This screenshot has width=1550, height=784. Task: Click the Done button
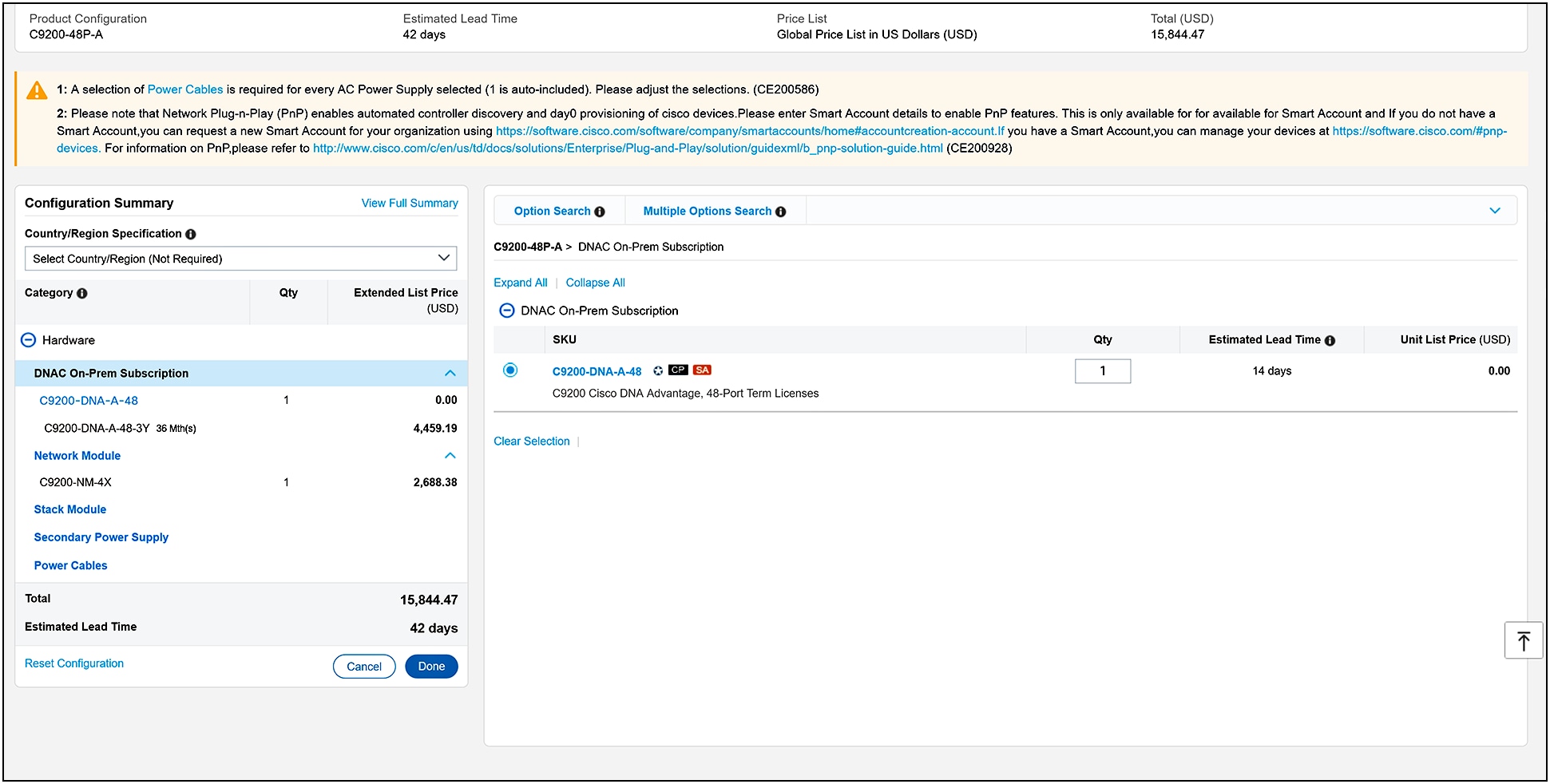[431, 667]
